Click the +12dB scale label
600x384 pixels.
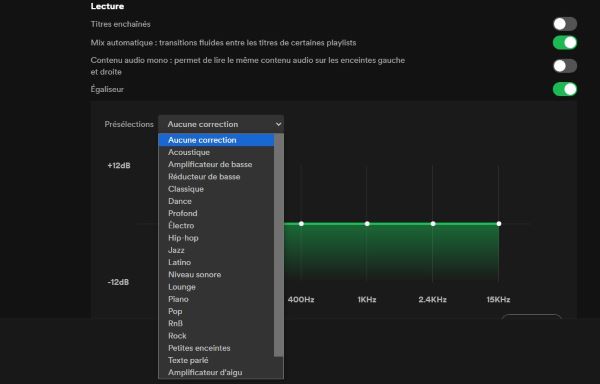[x=119, y=166]
